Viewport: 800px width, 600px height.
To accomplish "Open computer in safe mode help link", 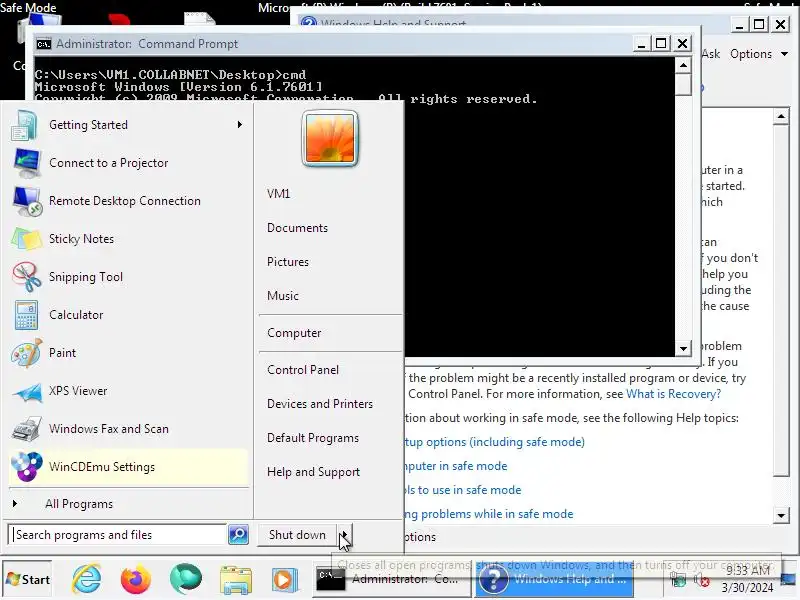I will click(456, 466).
